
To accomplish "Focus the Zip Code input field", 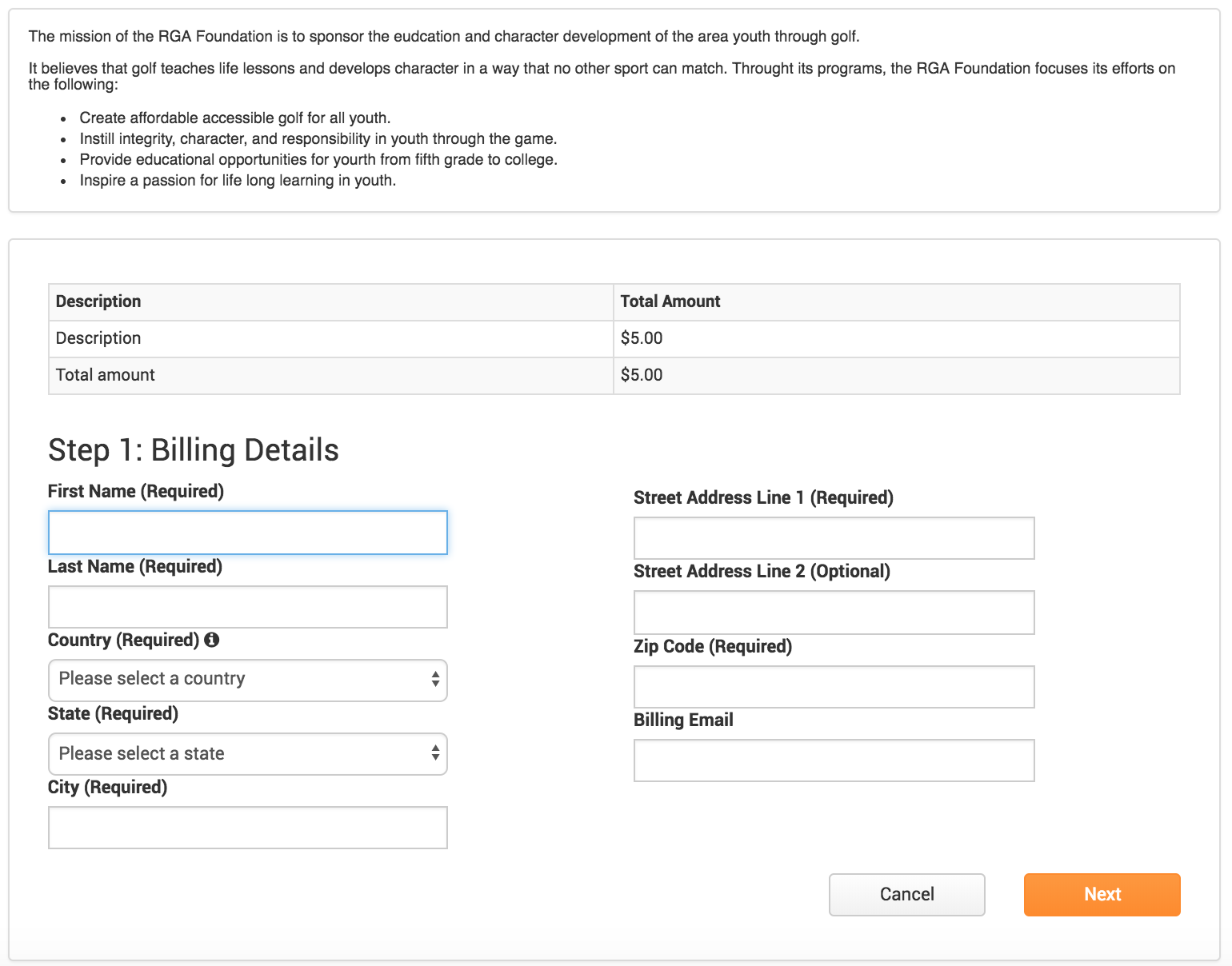I will [x=834, y=687].
